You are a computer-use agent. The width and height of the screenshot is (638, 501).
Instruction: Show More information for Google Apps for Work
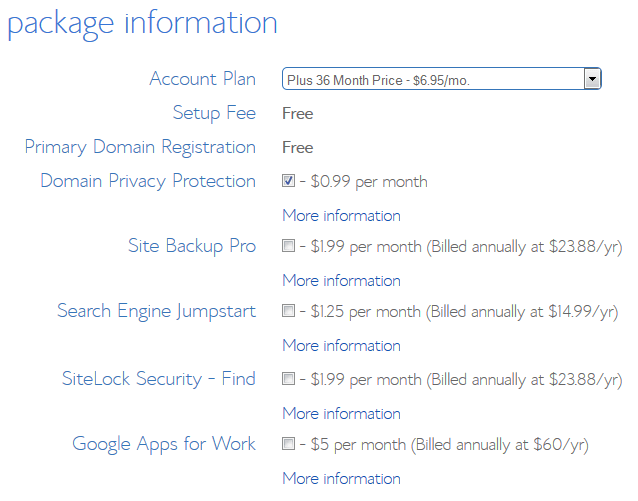point(341,478)
